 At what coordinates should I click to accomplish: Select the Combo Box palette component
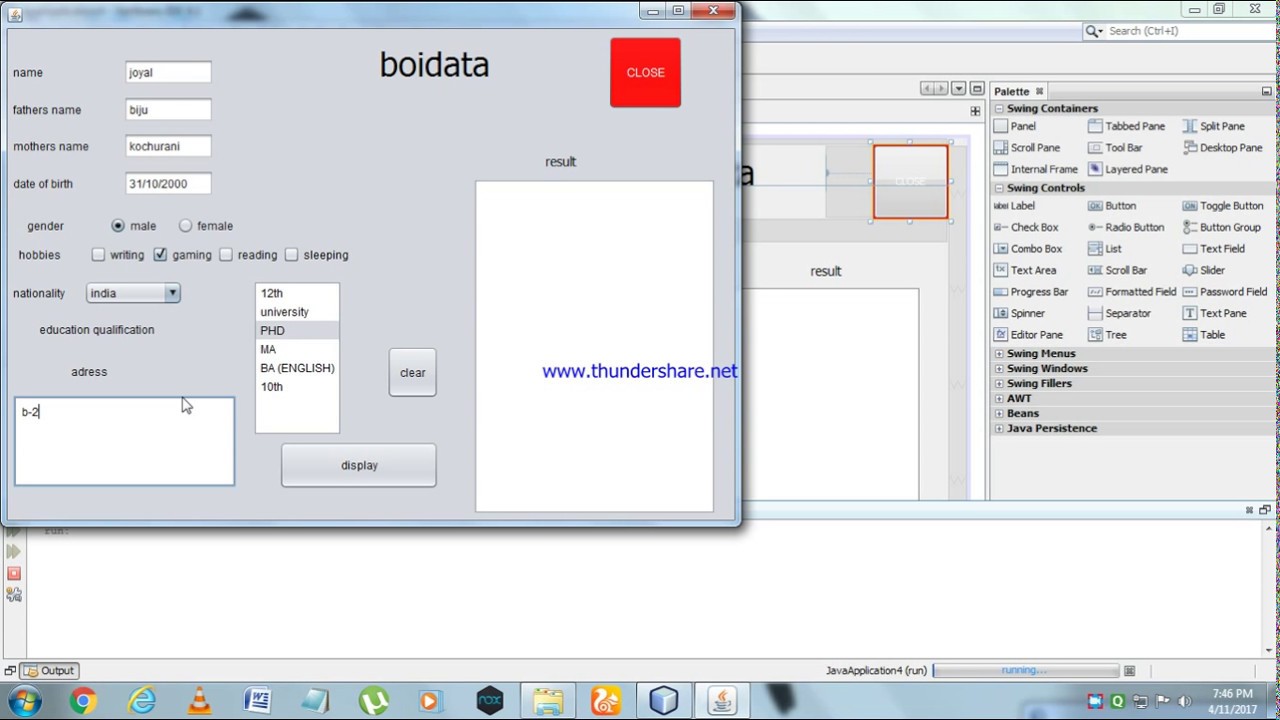[x=1028, y=249]
